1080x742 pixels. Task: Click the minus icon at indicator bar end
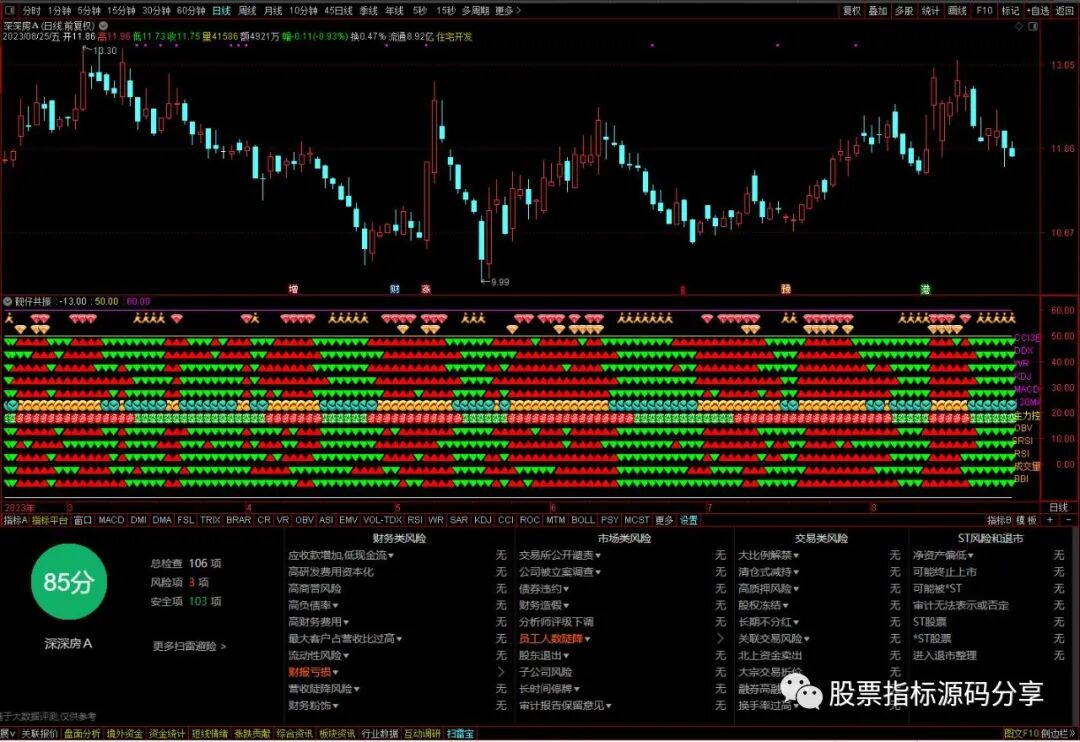(x=1068, y=520)
